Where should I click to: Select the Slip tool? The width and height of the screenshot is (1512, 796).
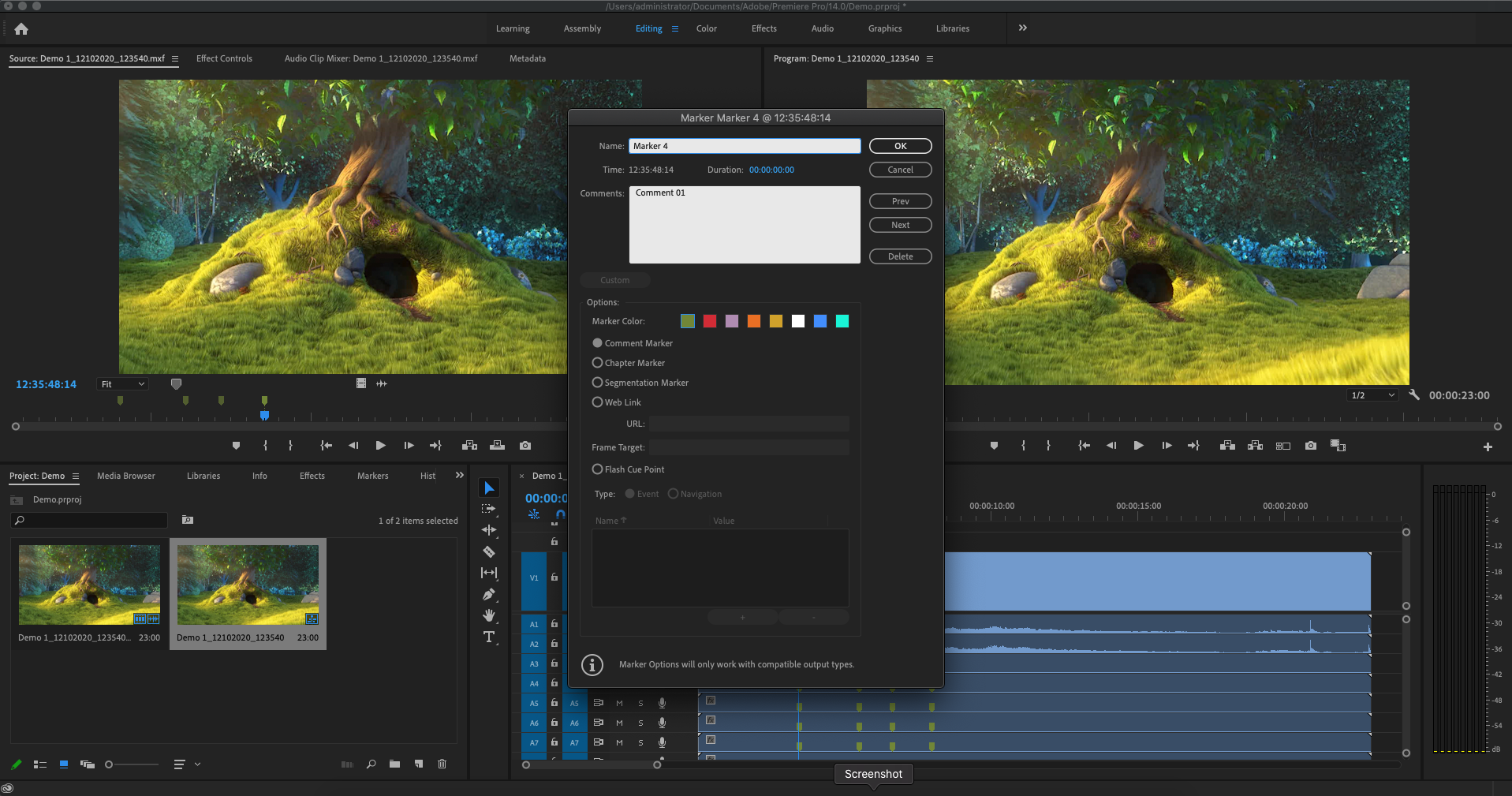pyautogui.click(x=489, y=573)
